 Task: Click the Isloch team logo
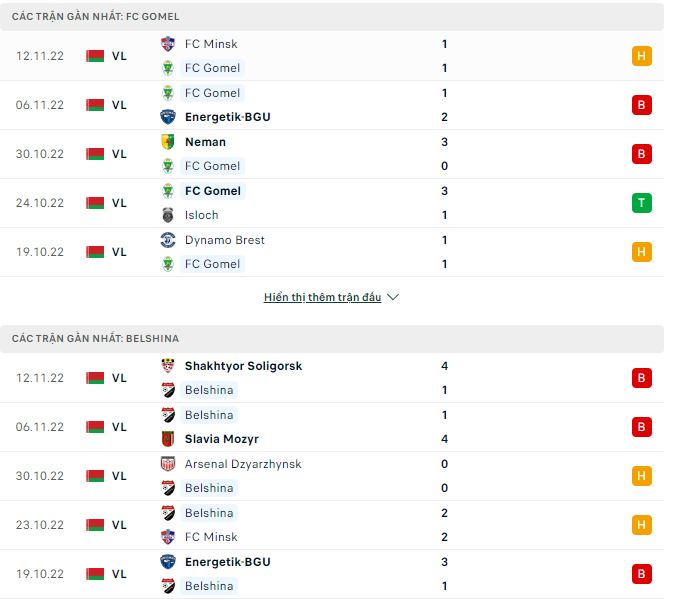(x=168, y=215)
